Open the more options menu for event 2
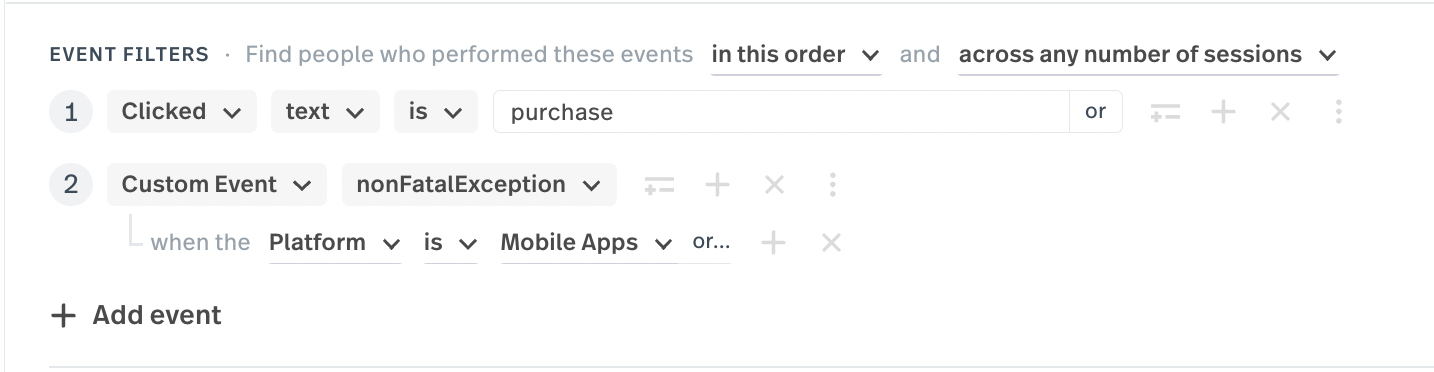Image resolution: width=1434 pixels, height=372 pixels. tap(832, 185)
